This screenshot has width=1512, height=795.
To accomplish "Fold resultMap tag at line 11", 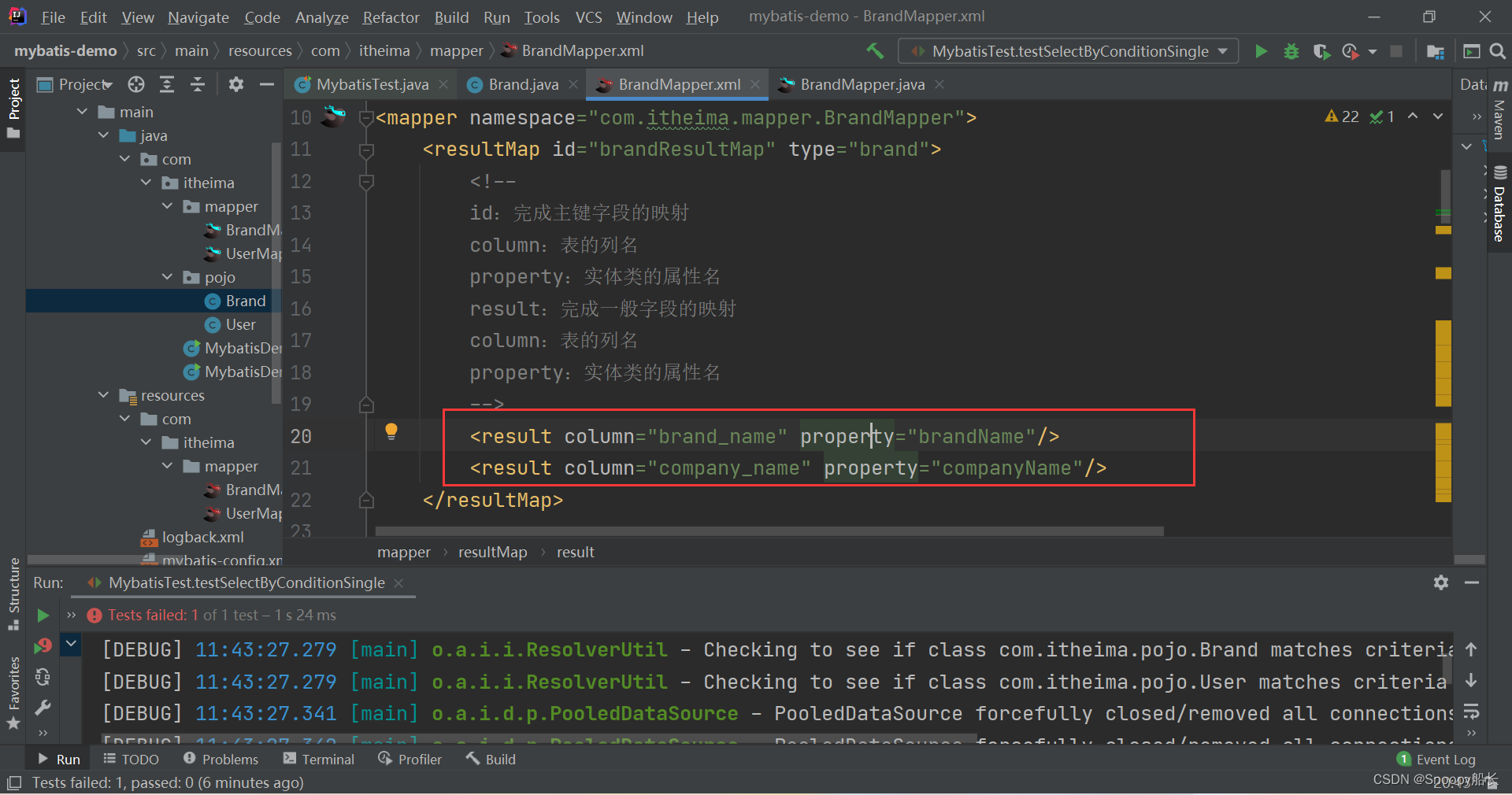I will [366, 150].
